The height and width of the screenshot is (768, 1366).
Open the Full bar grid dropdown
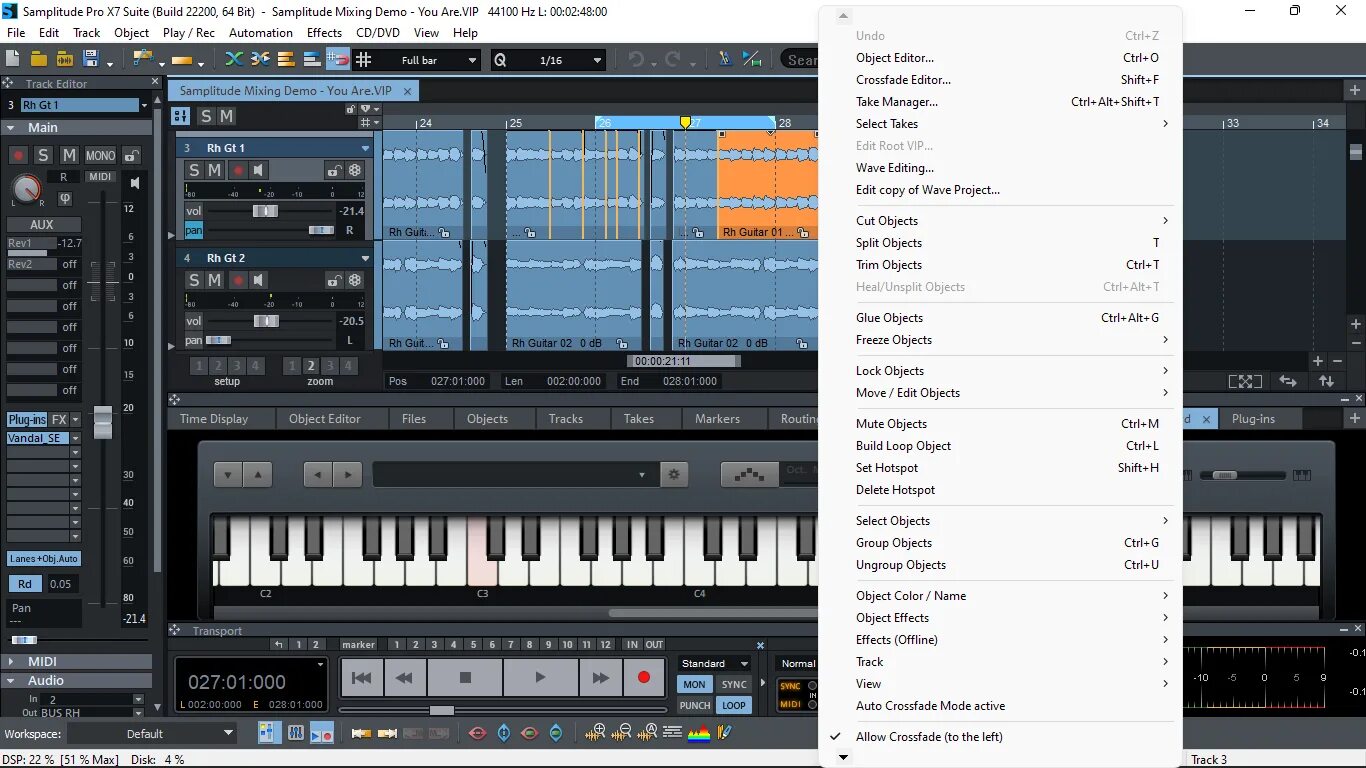tap(470, 60)
